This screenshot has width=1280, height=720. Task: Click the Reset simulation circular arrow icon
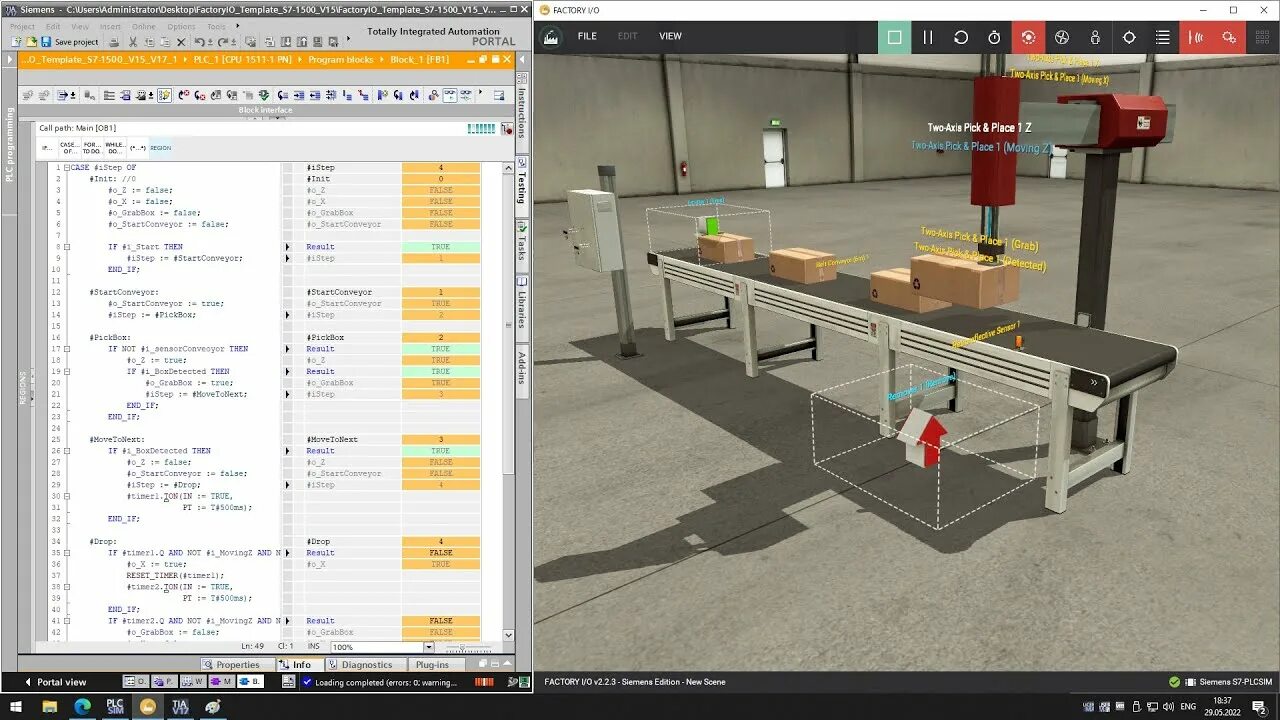pos(961,37)
